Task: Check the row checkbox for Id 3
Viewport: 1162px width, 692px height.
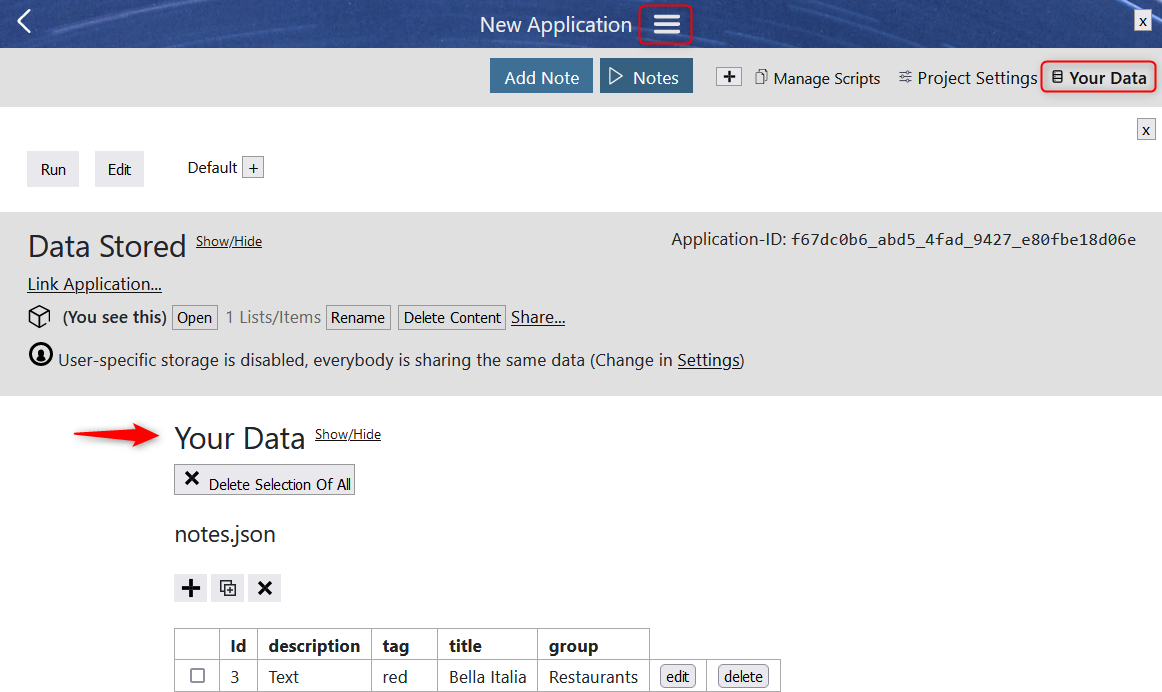Action: click(x=196, y=676)
